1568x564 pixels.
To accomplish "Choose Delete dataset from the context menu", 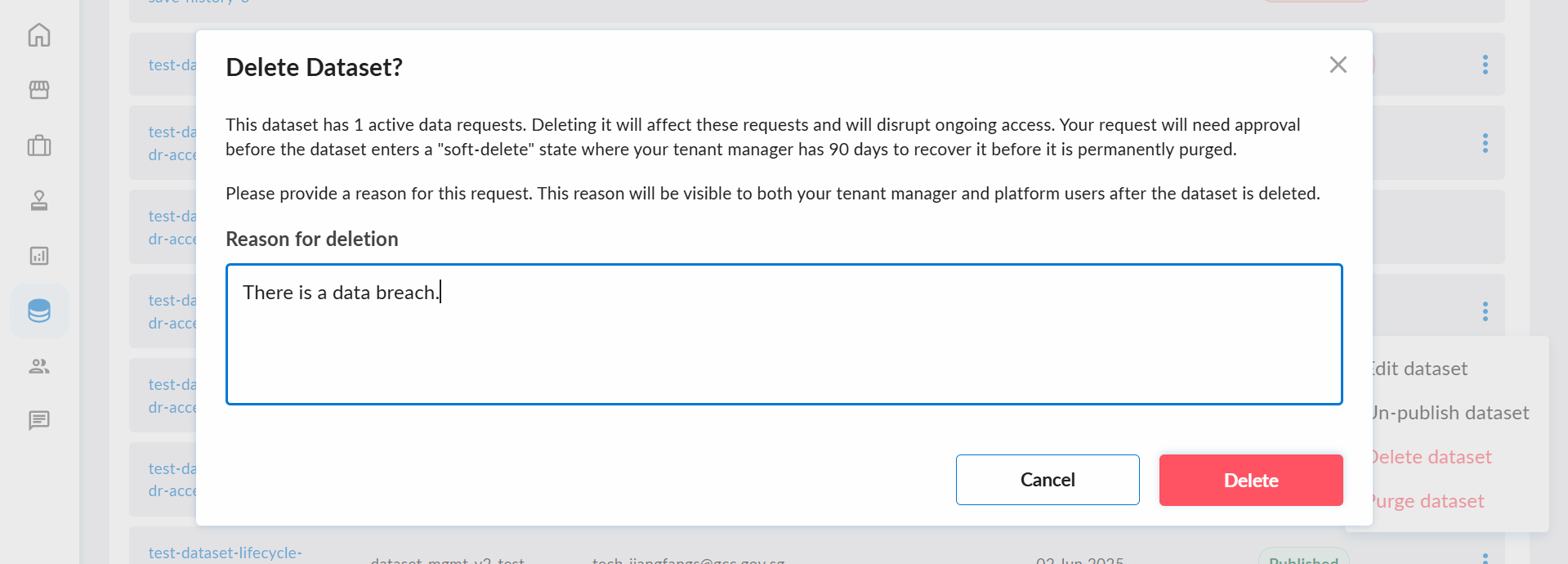I will [x=1432, y=457].
